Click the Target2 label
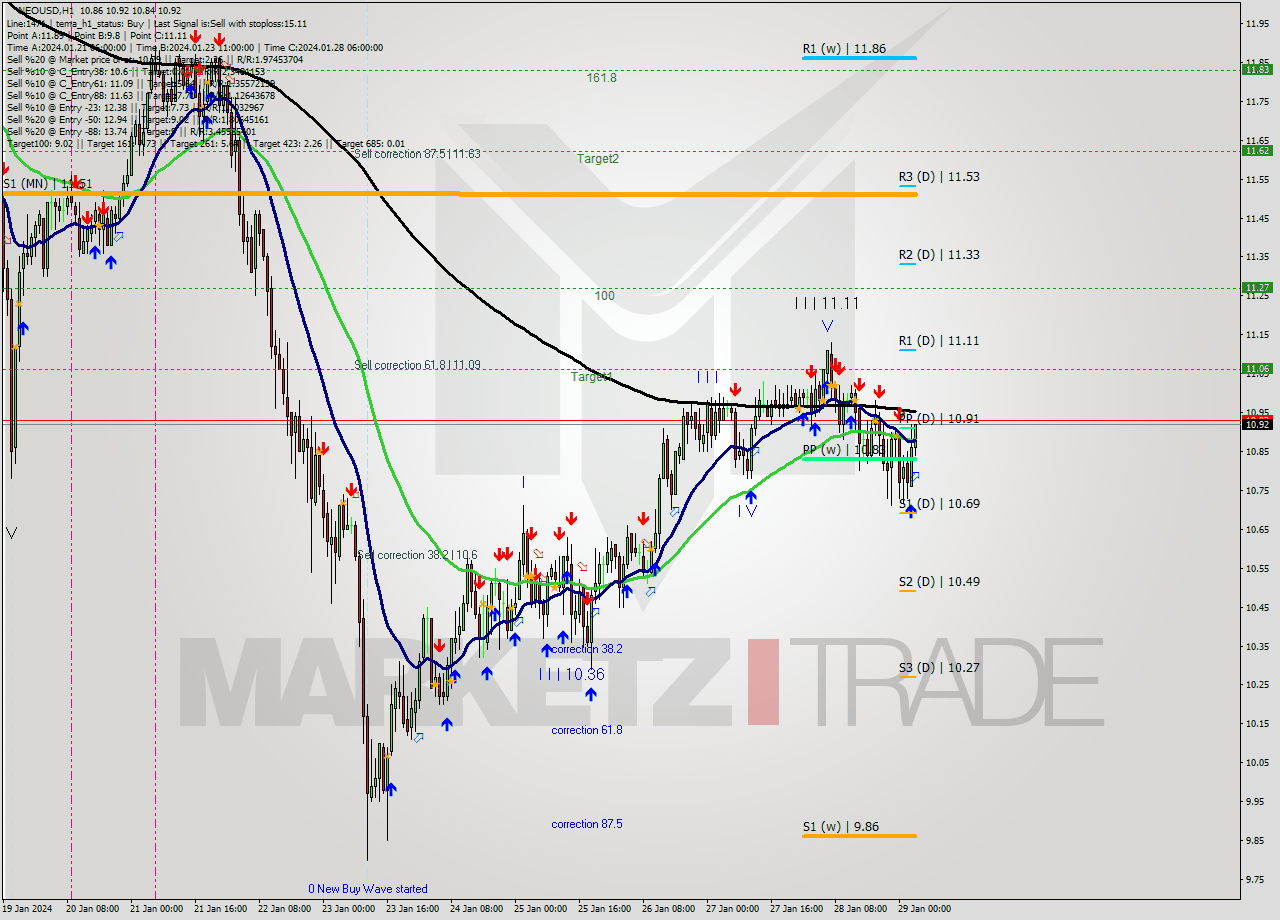The image size is (1280, 920). (598, 158)
